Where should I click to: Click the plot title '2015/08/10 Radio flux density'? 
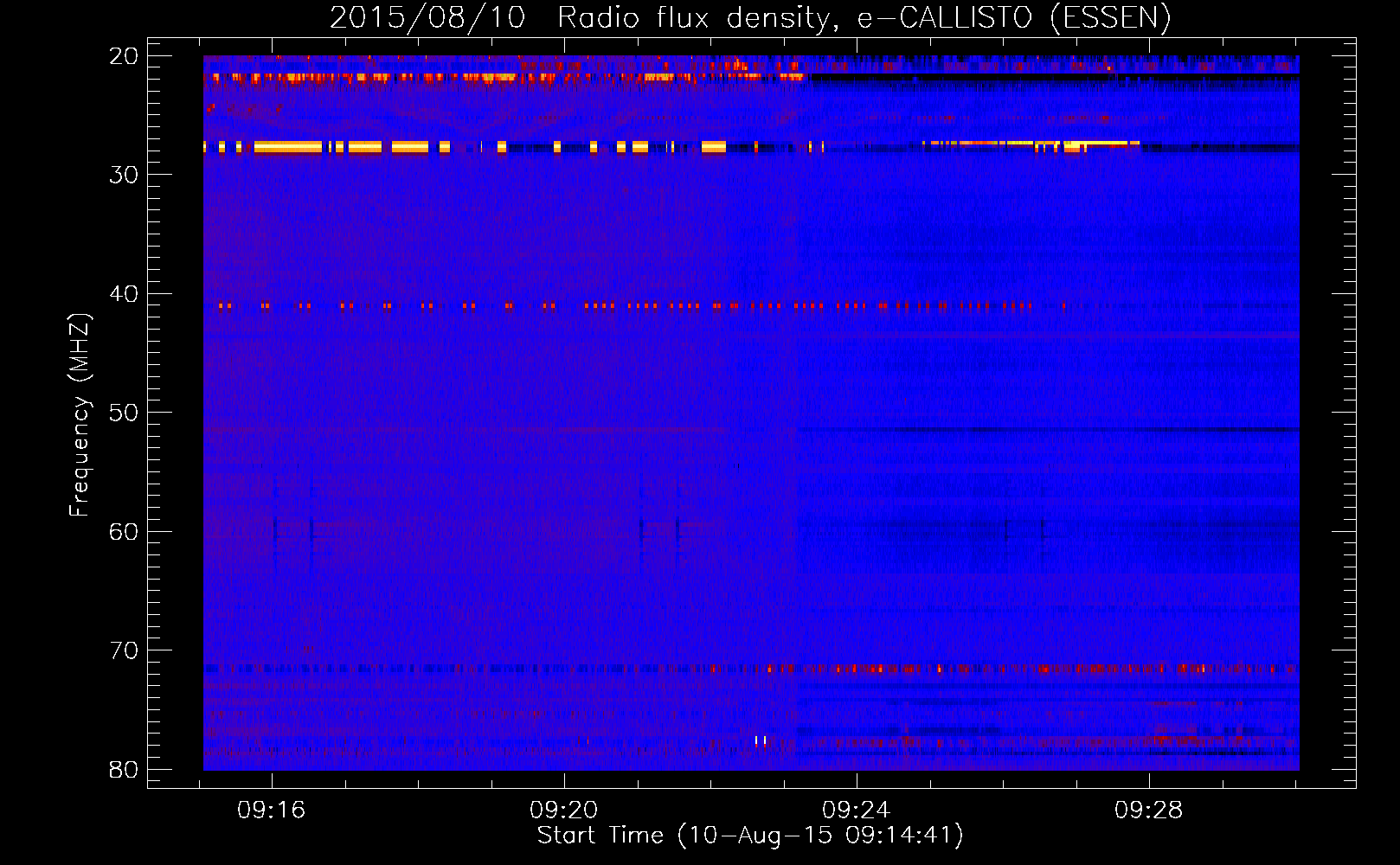[x=749, y=17]
